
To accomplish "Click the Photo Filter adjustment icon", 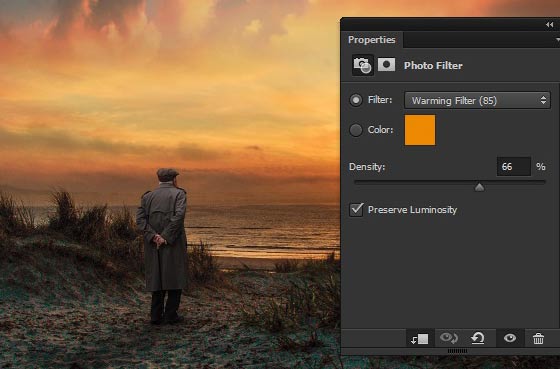I will [x=363, y=65].
